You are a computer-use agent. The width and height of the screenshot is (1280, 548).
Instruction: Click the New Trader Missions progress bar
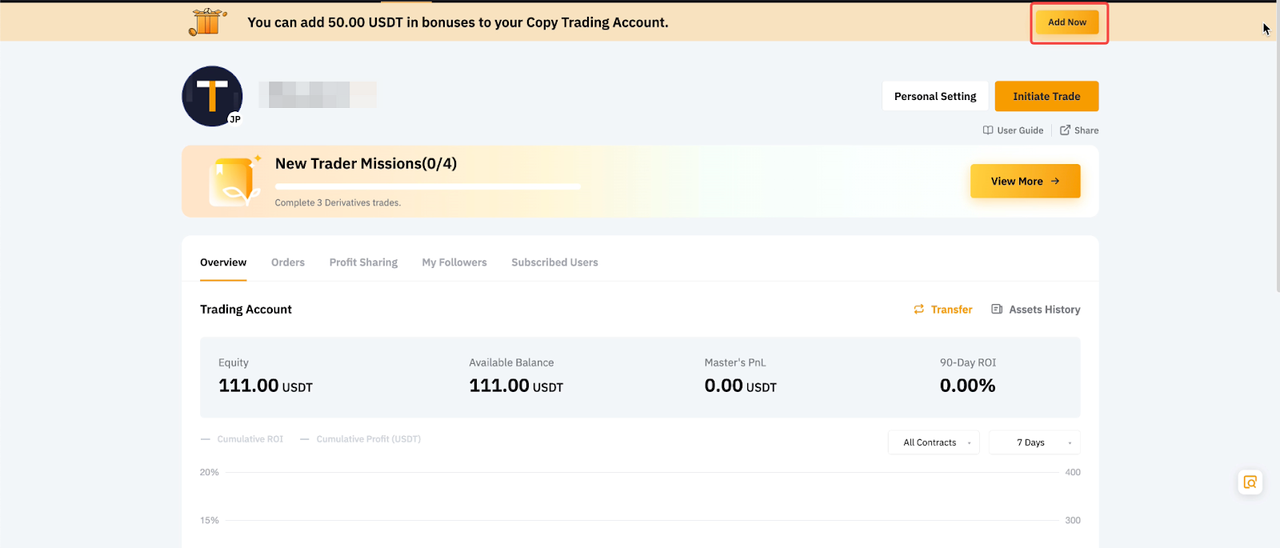427,186
